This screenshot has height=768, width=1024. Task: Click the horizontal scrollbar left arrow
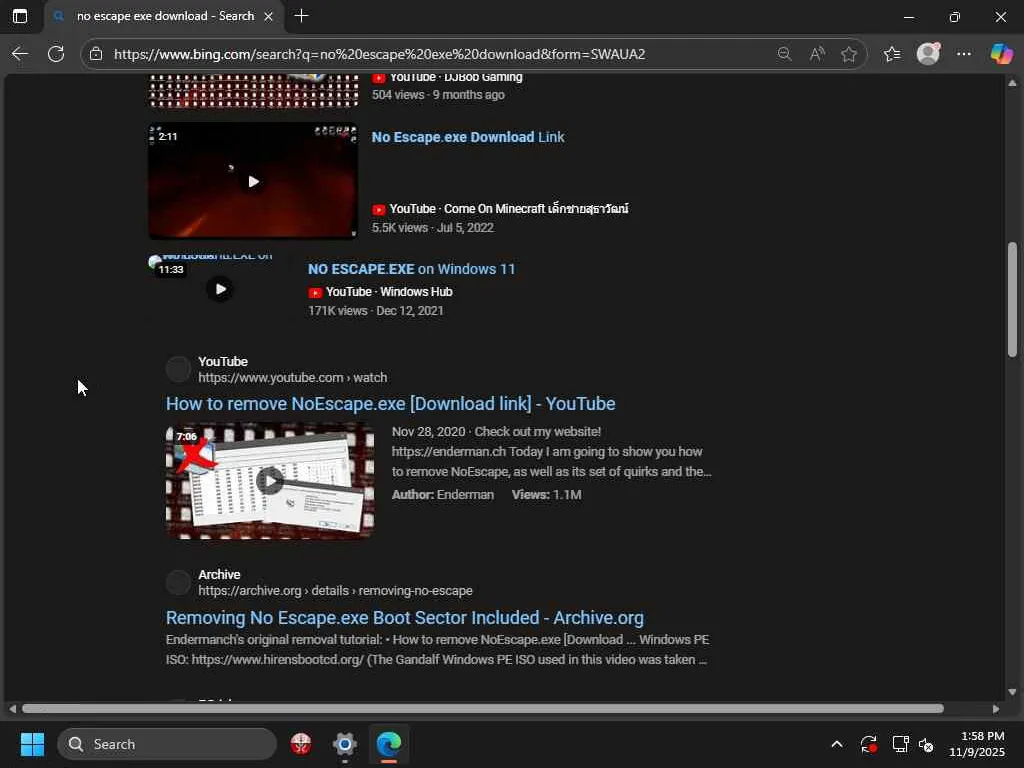(12, 709)
